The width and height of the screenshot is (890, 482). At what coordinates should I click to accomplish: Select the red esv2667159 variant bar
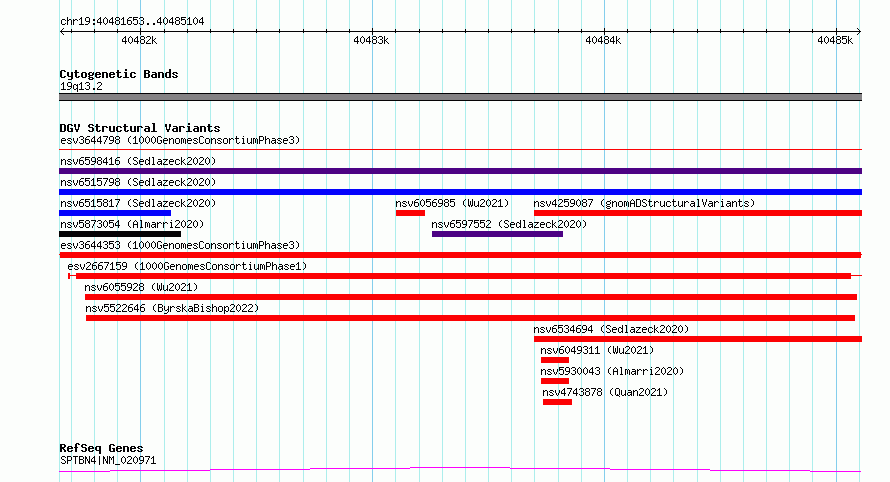coord(464,276)
